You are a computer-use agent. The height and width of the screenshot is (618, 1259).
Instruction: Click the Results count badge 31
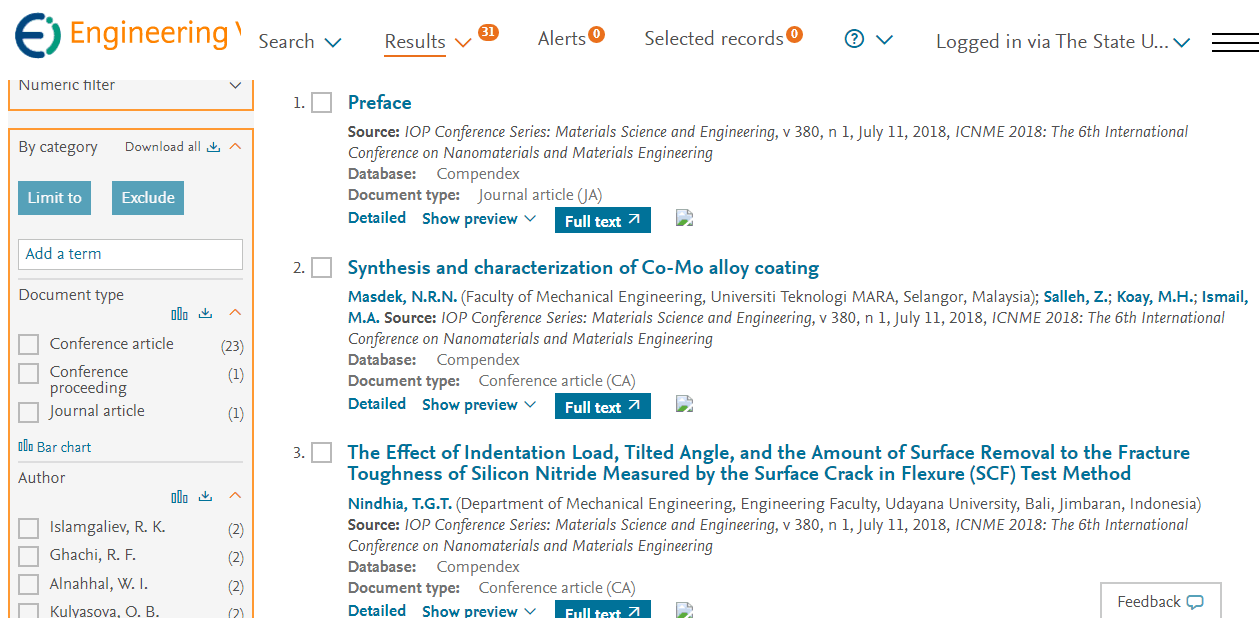coord(488,32)
